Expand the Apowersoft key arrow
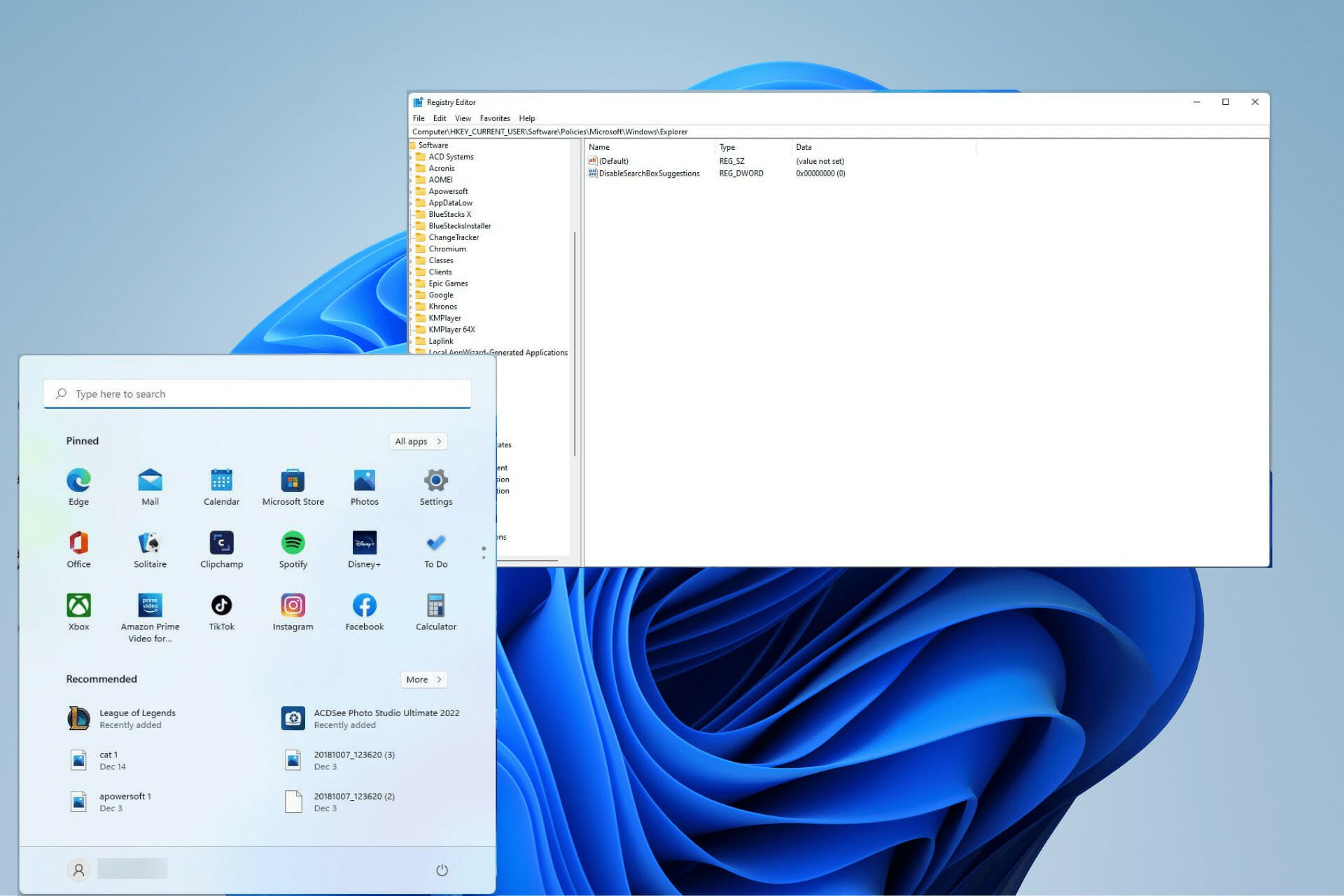Screen dimensions: 1344x896 411,192
